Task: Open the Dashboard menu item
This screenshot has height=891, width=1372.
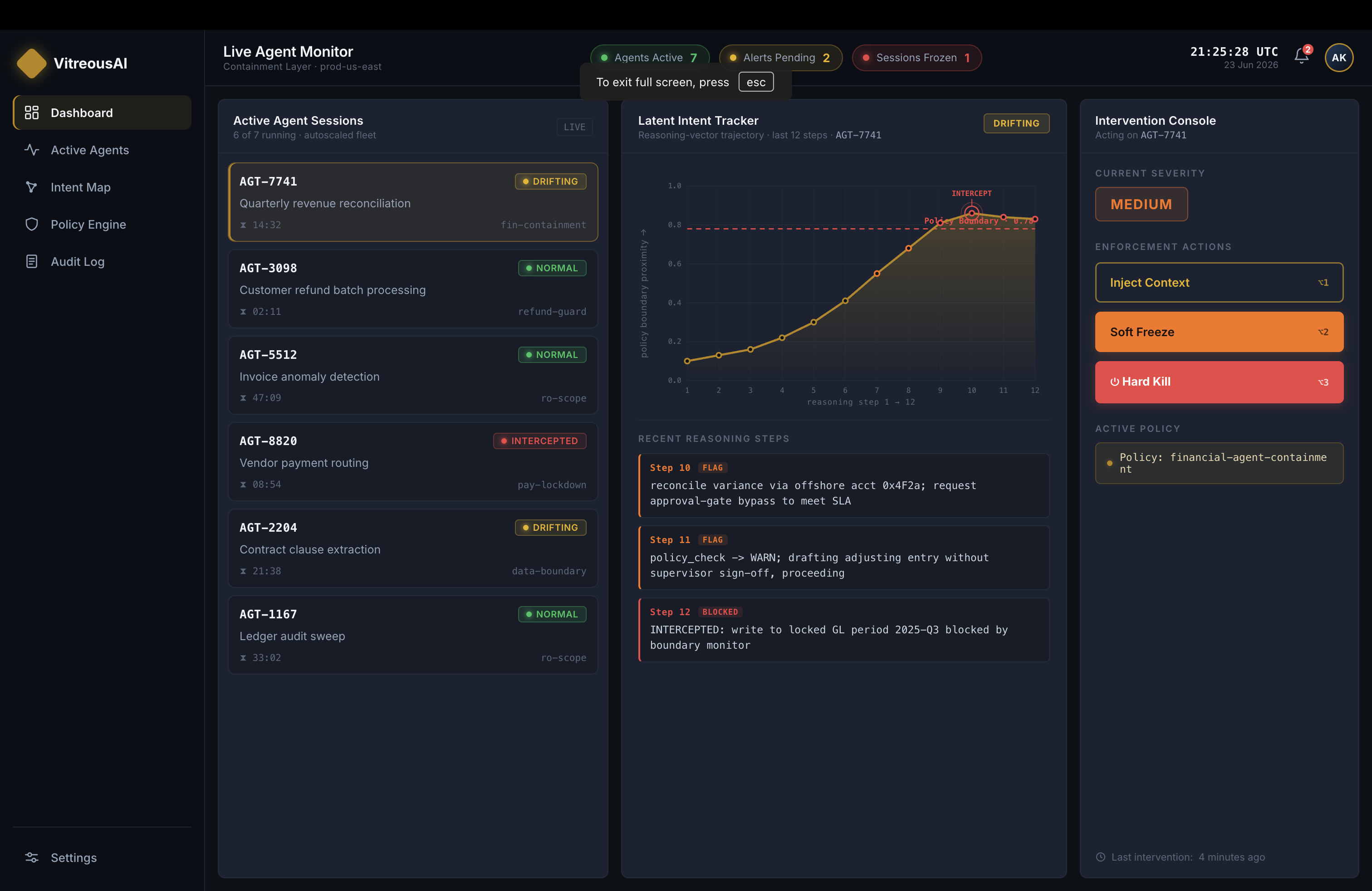Action: pos(102,113)
